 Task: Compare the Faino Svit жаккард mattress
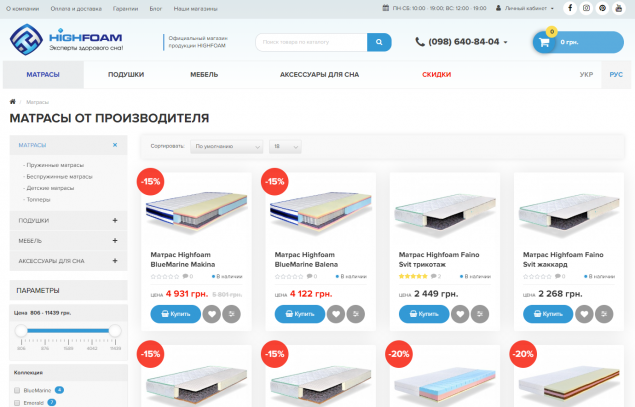coord(604,314)
